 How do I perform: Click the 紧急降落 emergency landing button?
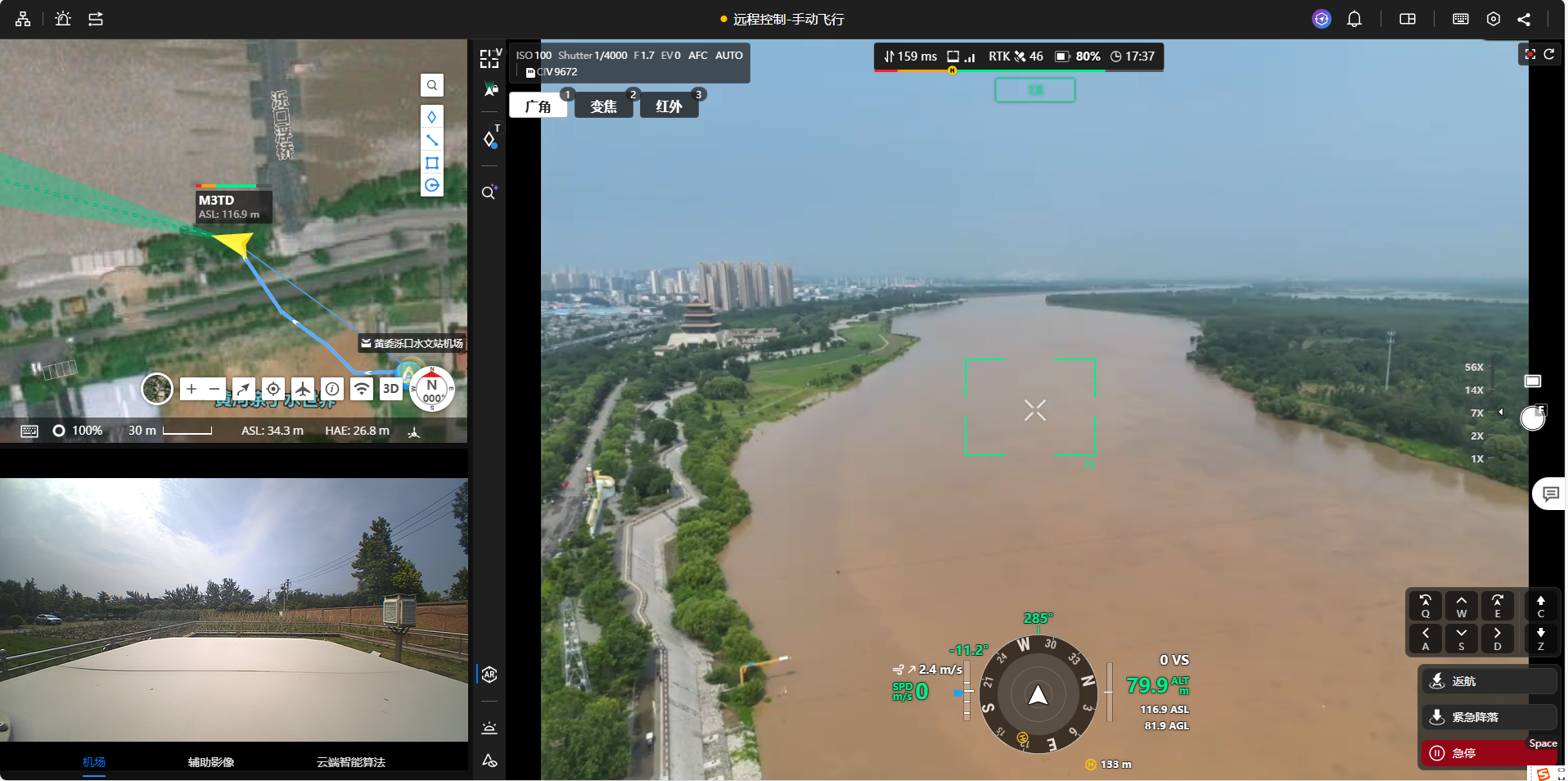point(1489,717)
